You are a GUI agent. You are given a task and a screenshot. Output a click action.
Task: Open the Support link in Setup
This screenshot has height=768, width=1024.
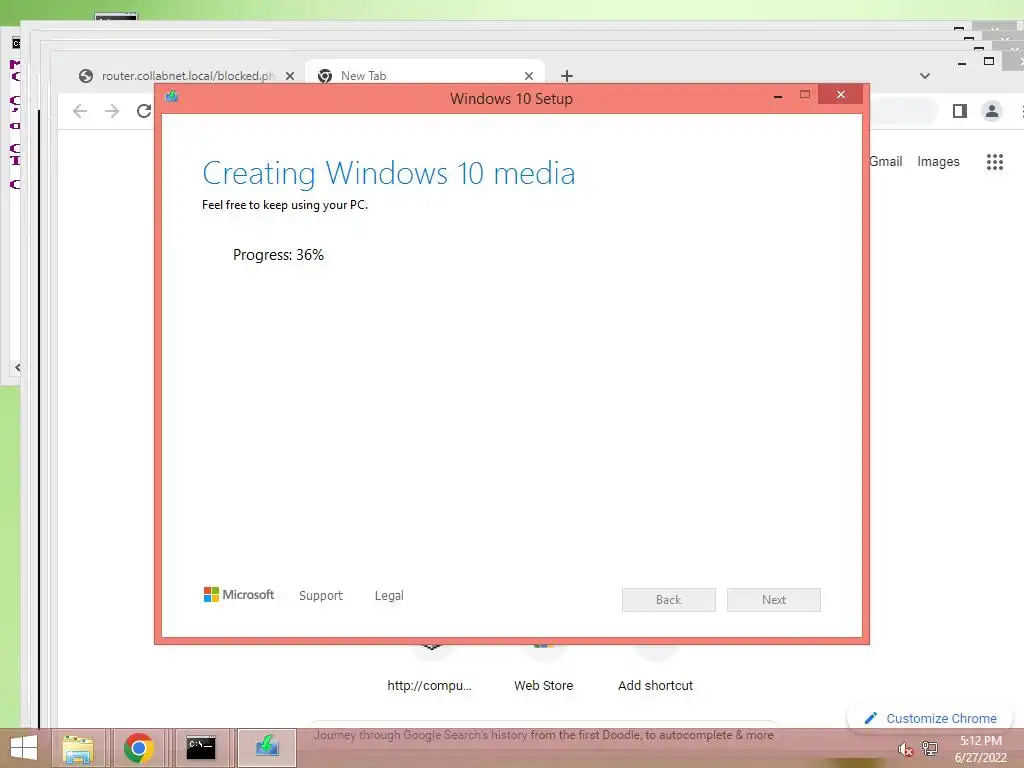[x=321, y=596]
